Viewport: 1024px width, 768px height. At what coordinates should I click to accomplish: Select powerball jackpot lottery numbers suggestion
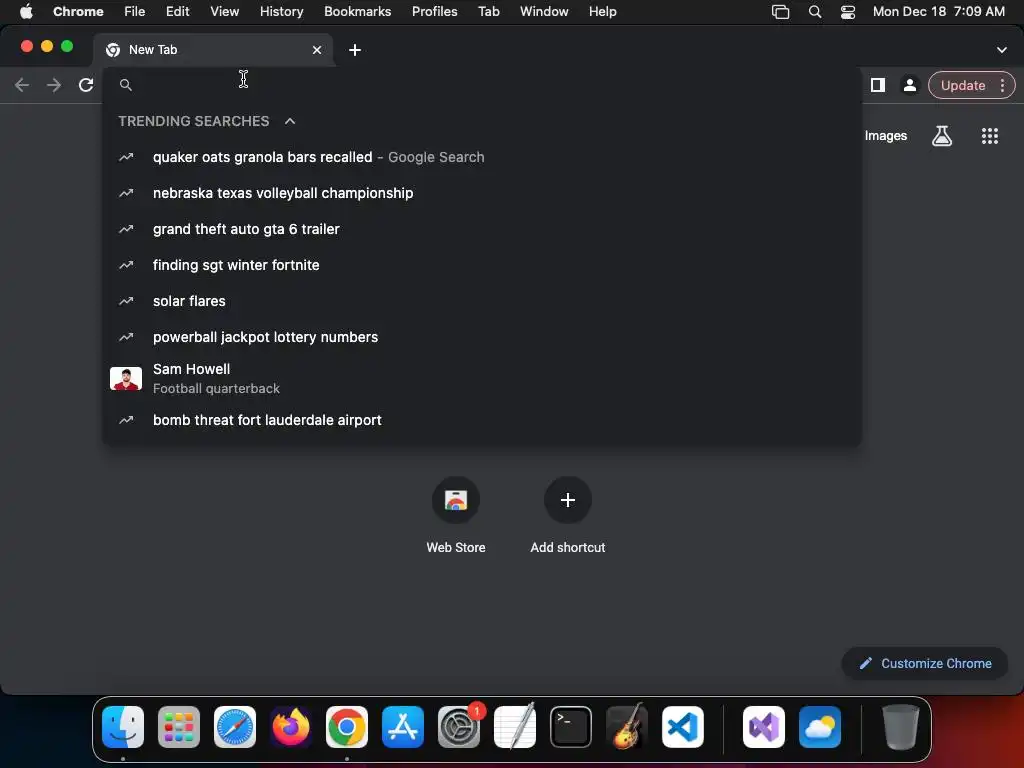(482, 337)
